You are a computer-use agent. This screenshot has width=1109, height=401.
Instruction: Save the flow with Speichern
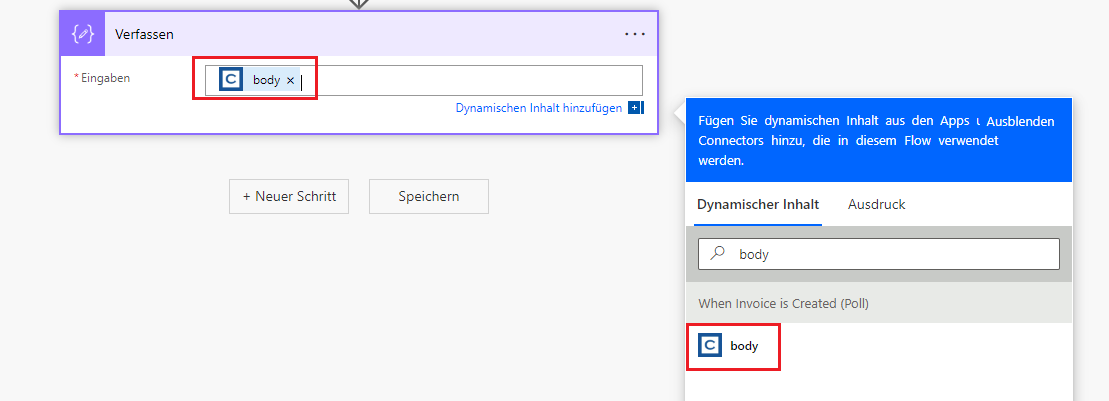coord(429,197)
